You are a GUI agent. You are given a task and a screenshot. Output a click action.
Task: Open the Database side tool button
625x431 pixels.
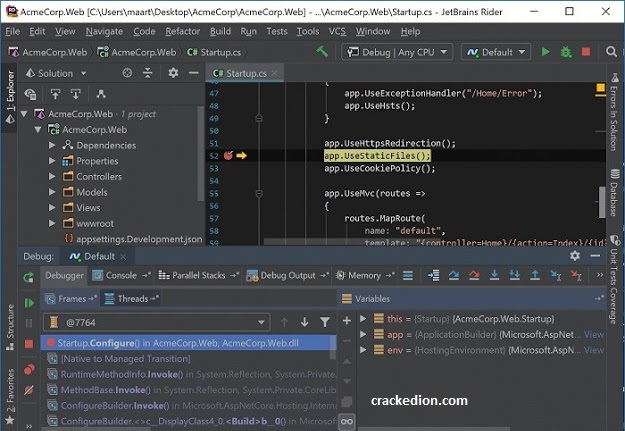coord(615,193)
